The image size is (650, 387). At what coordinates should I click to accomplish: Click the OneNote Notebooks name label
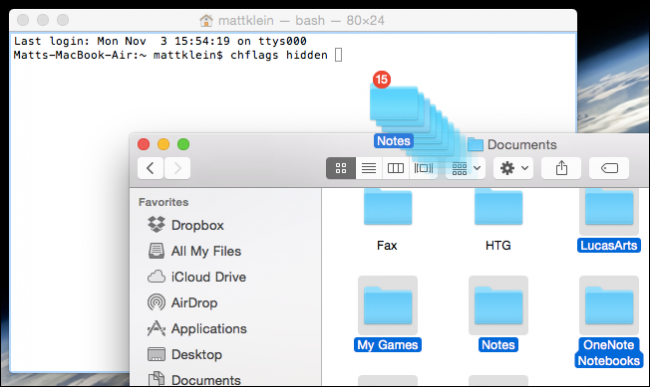click(x=609, y=353)
